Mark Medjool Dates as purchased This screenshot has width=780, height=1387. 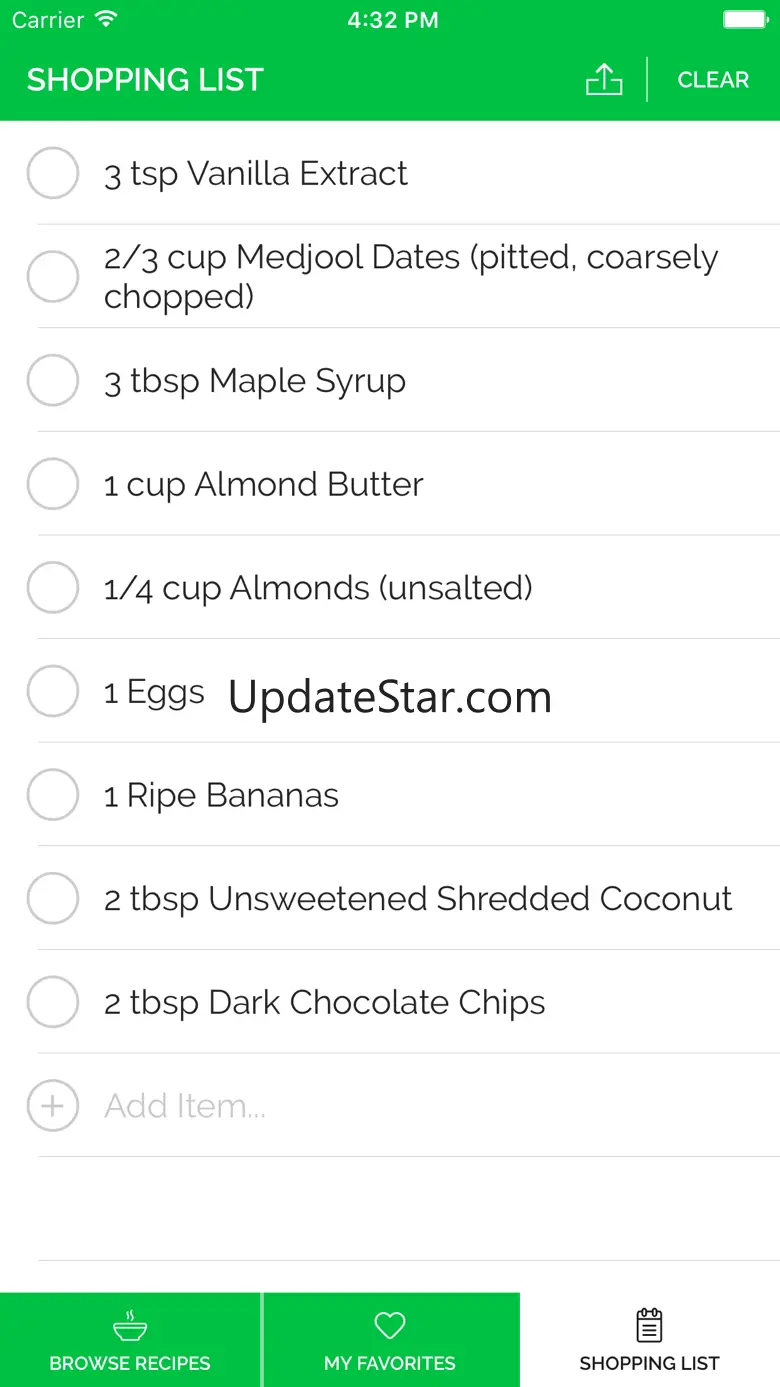click(52, 277)
